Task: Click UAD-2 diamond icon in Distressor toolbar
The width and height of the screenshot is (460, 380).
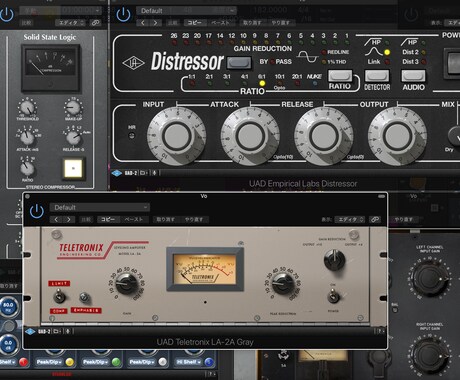Action: click(117, 173)
